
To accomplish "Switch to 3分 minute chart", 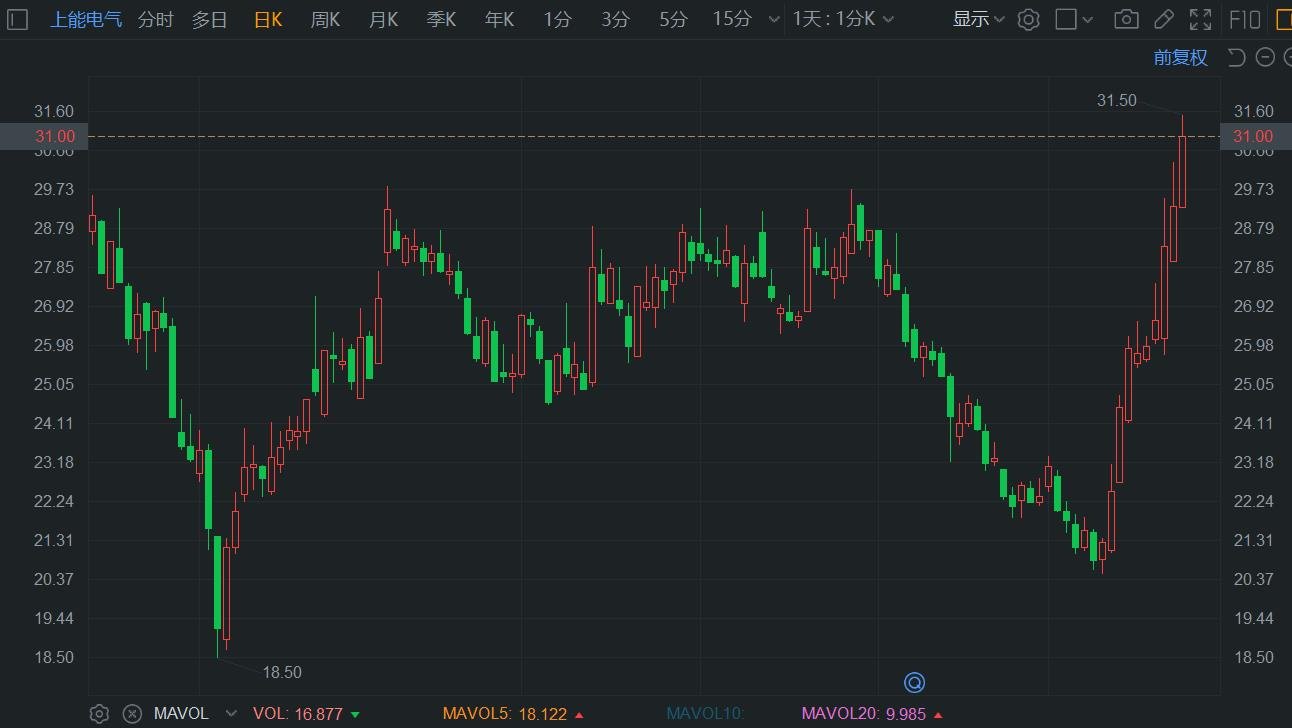I will (x=616, y=19).
